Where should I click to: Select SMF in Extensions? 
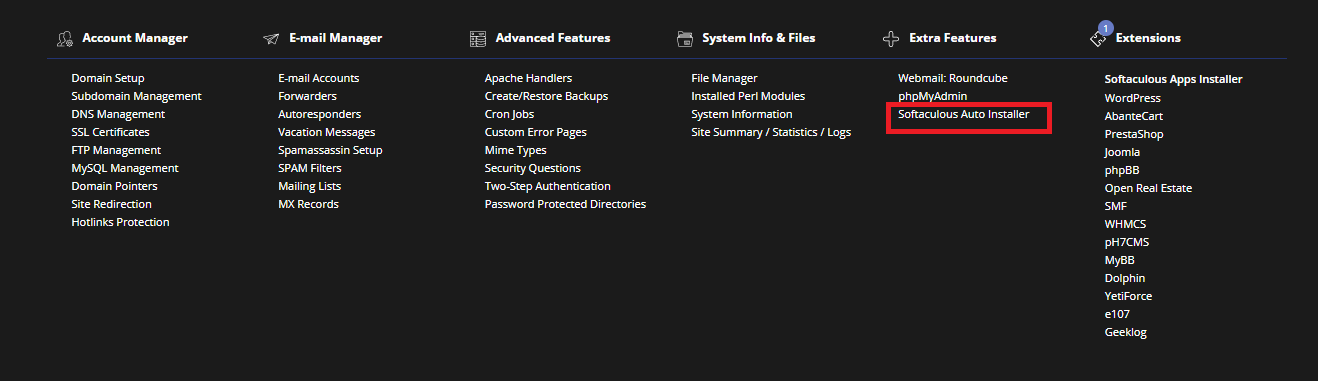(1116, 206)
